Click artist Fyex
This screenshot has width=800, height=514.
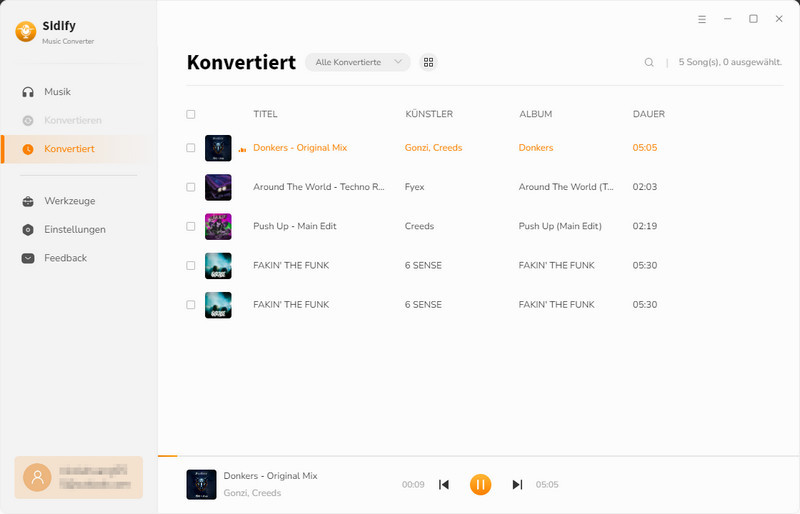[415, 187]
